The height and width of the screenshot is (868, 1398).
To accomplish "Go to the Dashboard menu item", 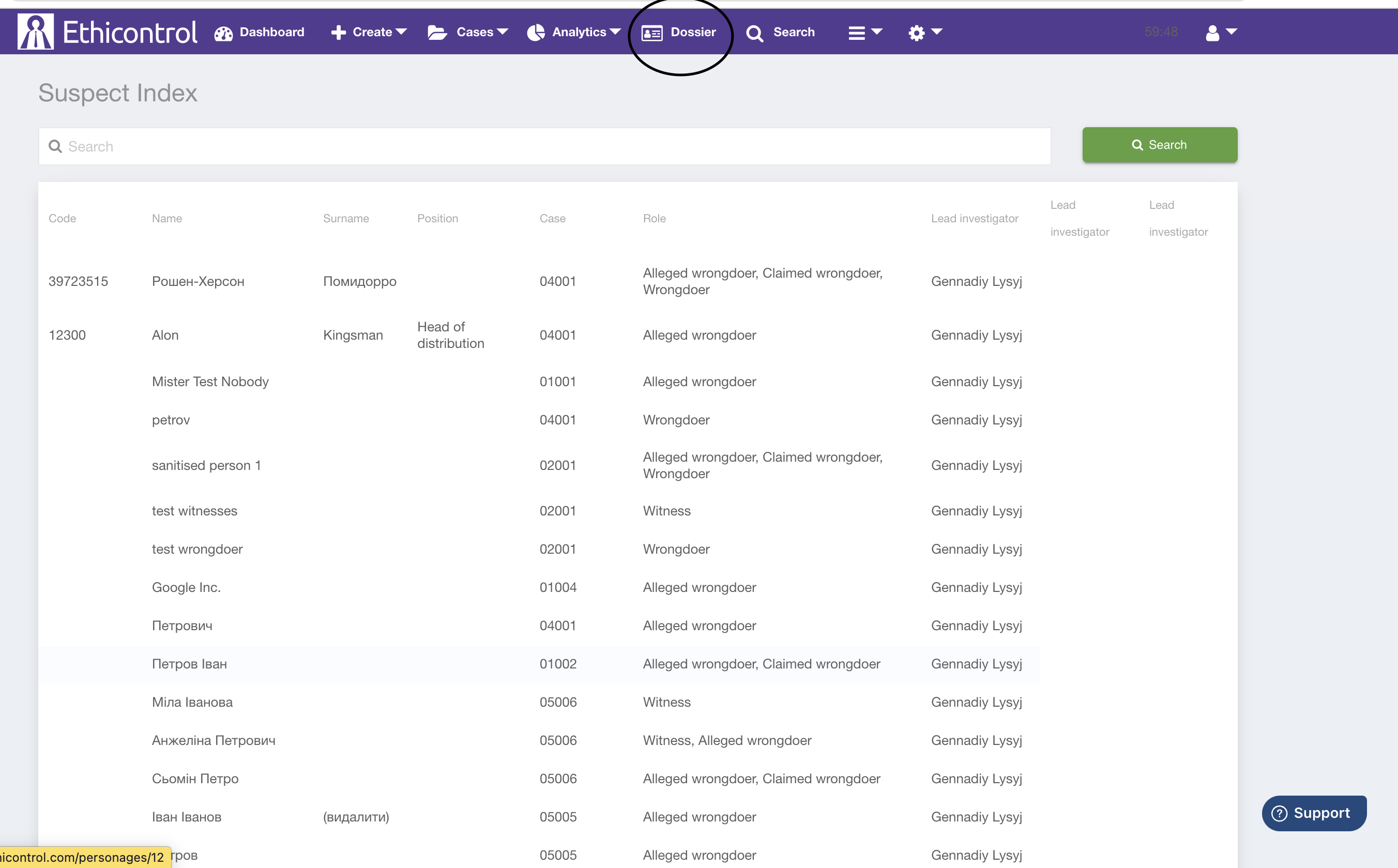I will (271, 32).
